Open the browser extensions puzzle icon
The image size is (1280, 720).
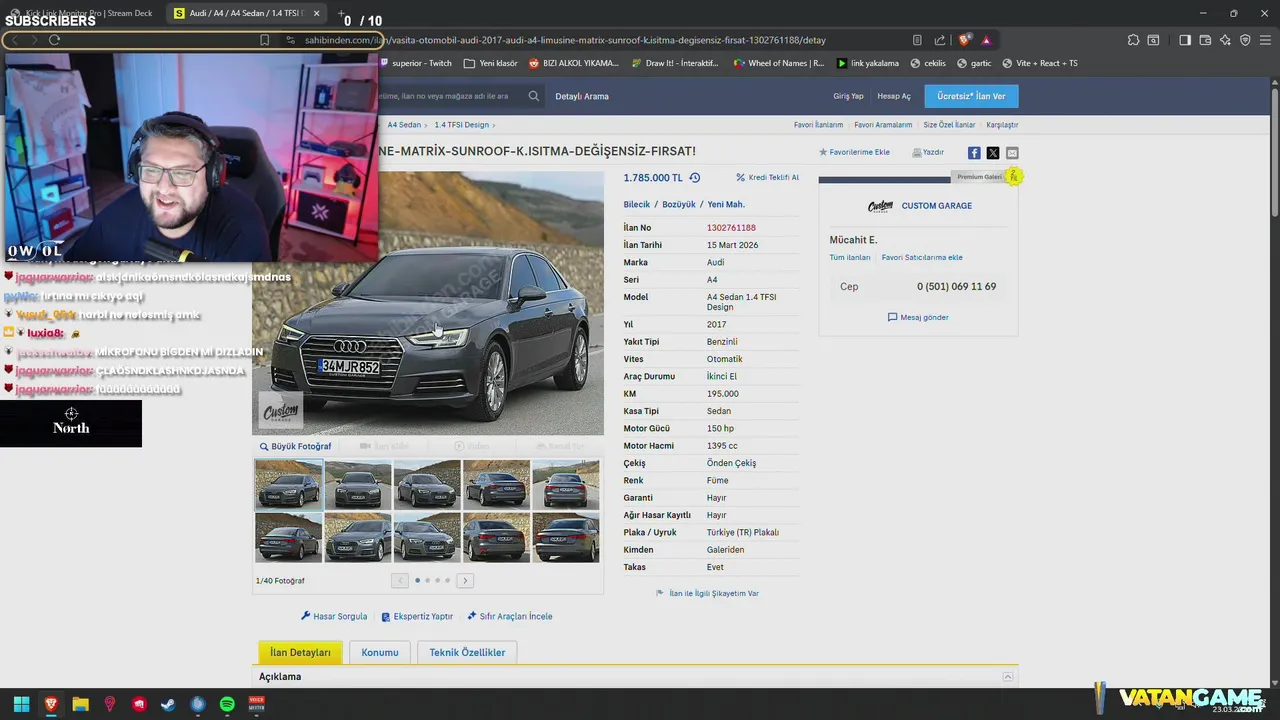[1133, 40]
